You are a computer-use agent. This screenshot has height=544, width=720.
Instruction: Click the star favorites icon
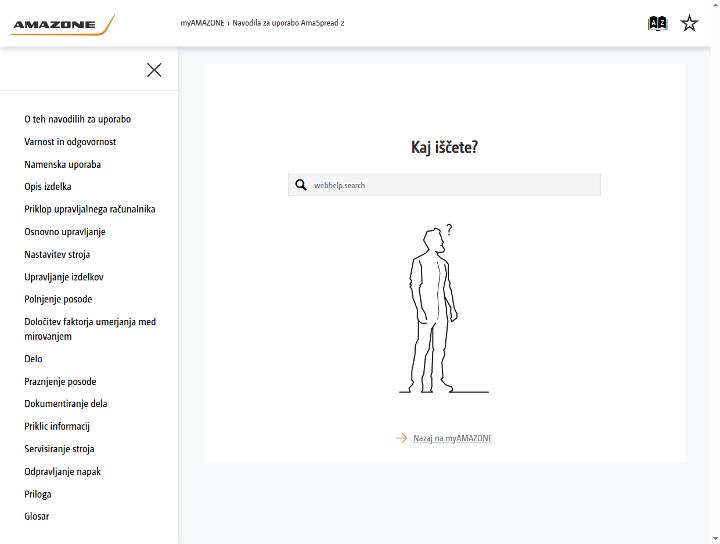(689, 23)
